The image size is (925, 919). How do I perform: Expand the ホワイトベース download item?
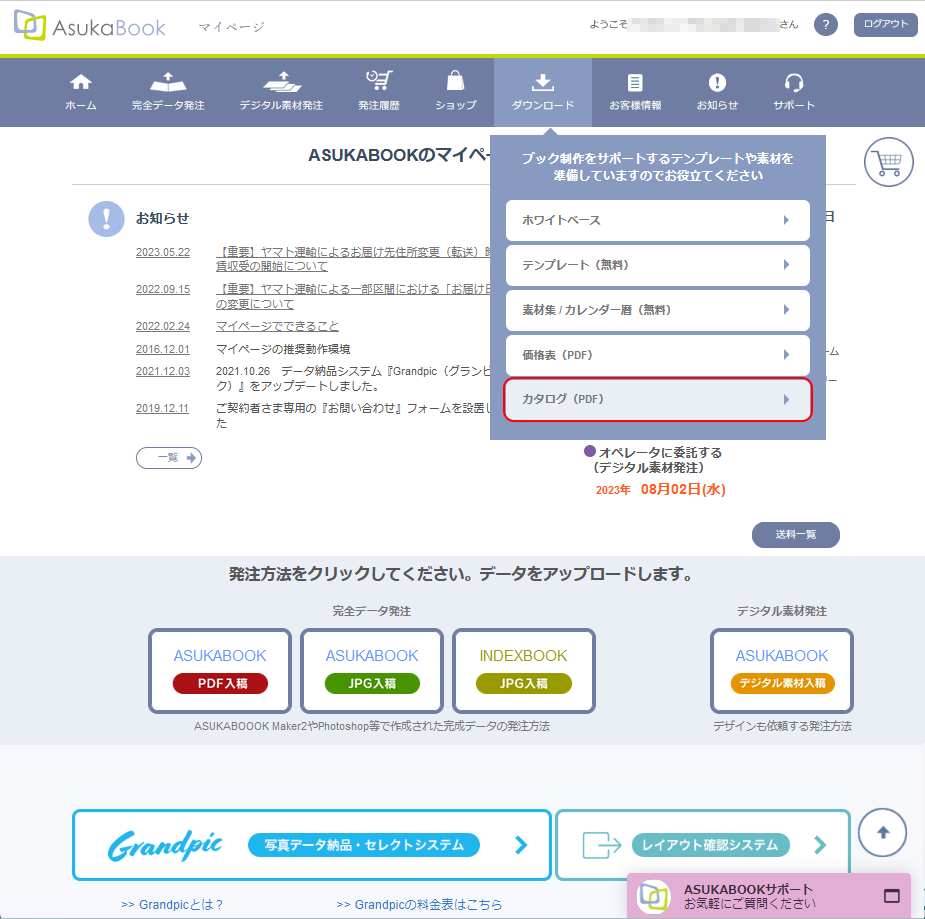point(657,220)
